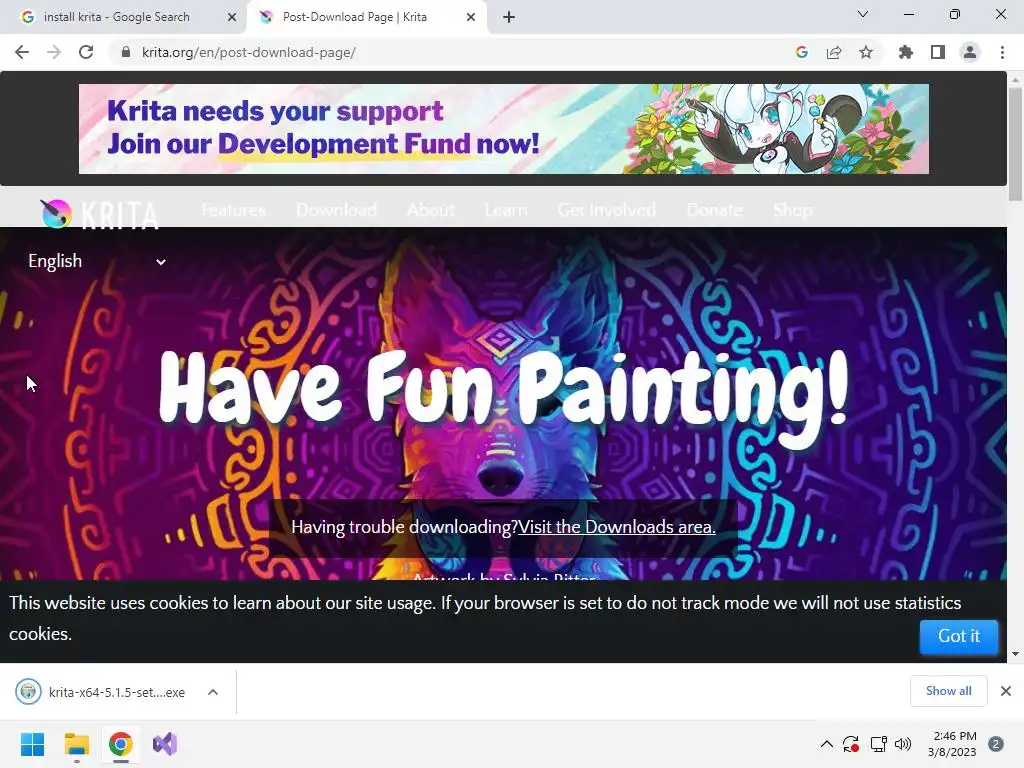Click the page vertical scrollbar thumb
Image resolution: width=1024 pixels, height=768 pixels.
tap(1016, 144)
